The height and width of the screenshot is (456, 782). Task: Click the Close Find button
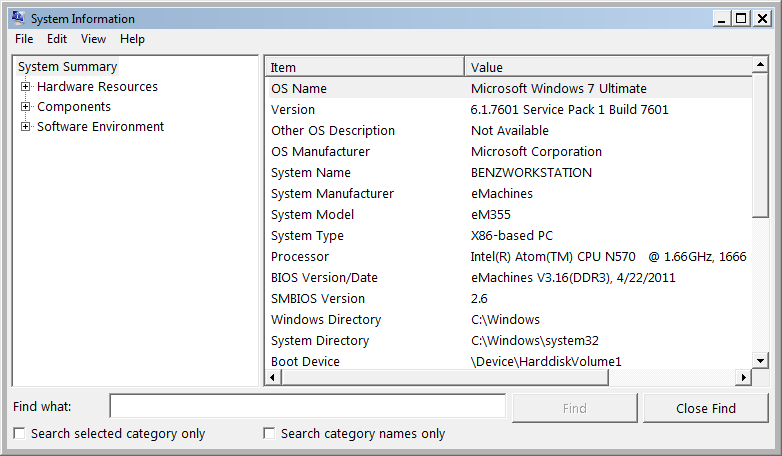coord(706,408)
